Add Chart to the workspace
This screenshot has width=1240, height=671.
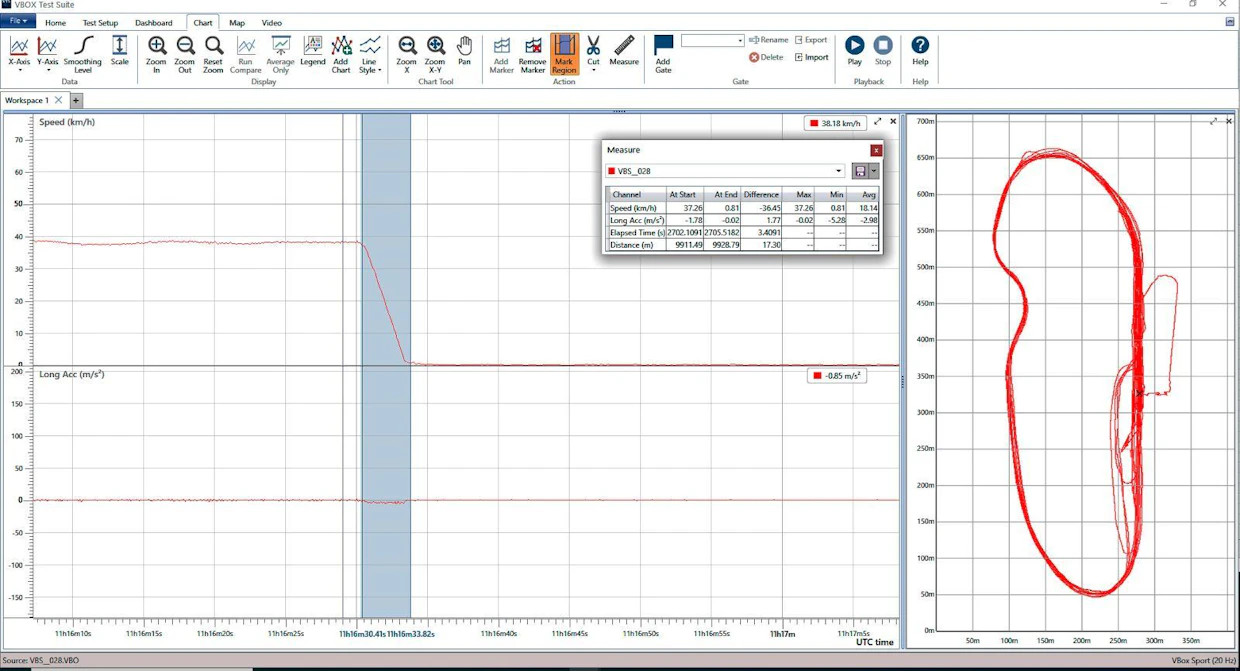341,54
